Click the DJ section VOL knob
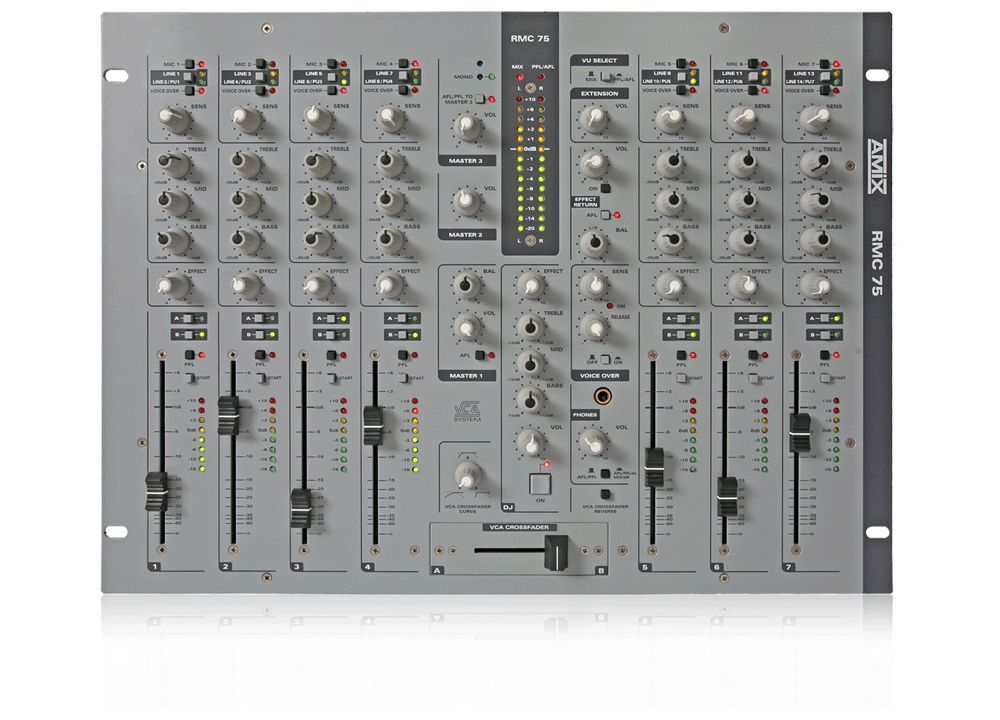Screen dimensions: 1000x720 click(x=531, y=441)
